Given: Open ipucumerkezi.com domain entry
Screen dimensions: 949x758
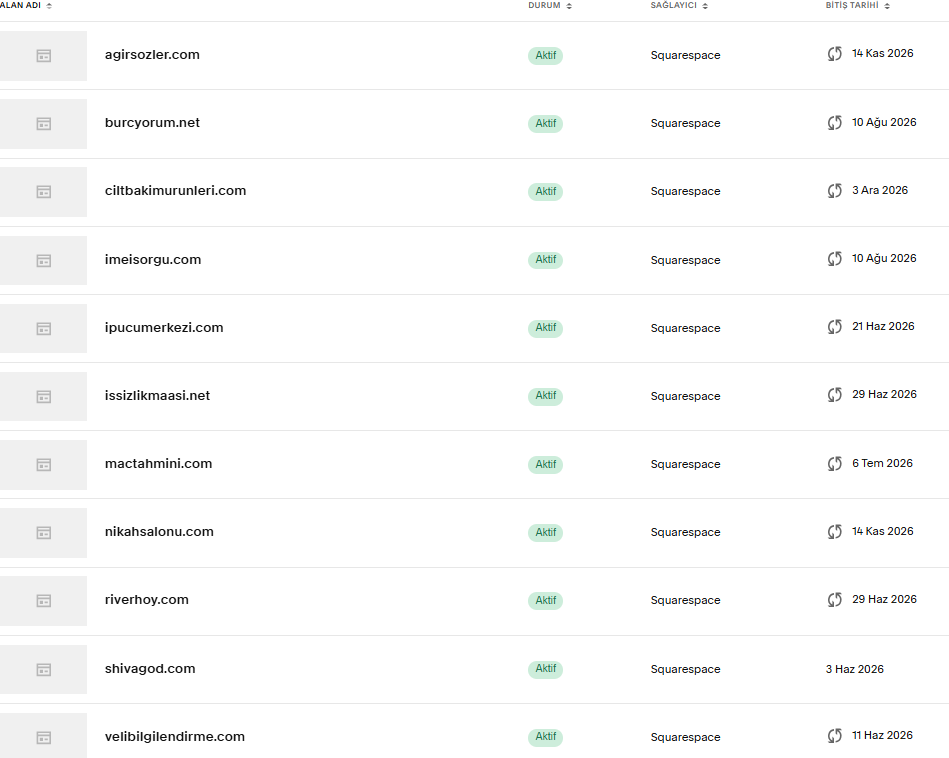Looking at the screenshot, I should (164, 328).
